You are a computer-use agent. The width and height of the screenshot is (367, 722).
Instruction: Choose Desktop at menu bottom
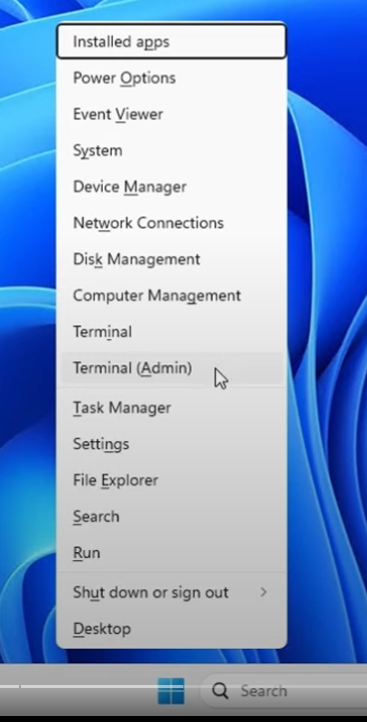tap(171, 629)
